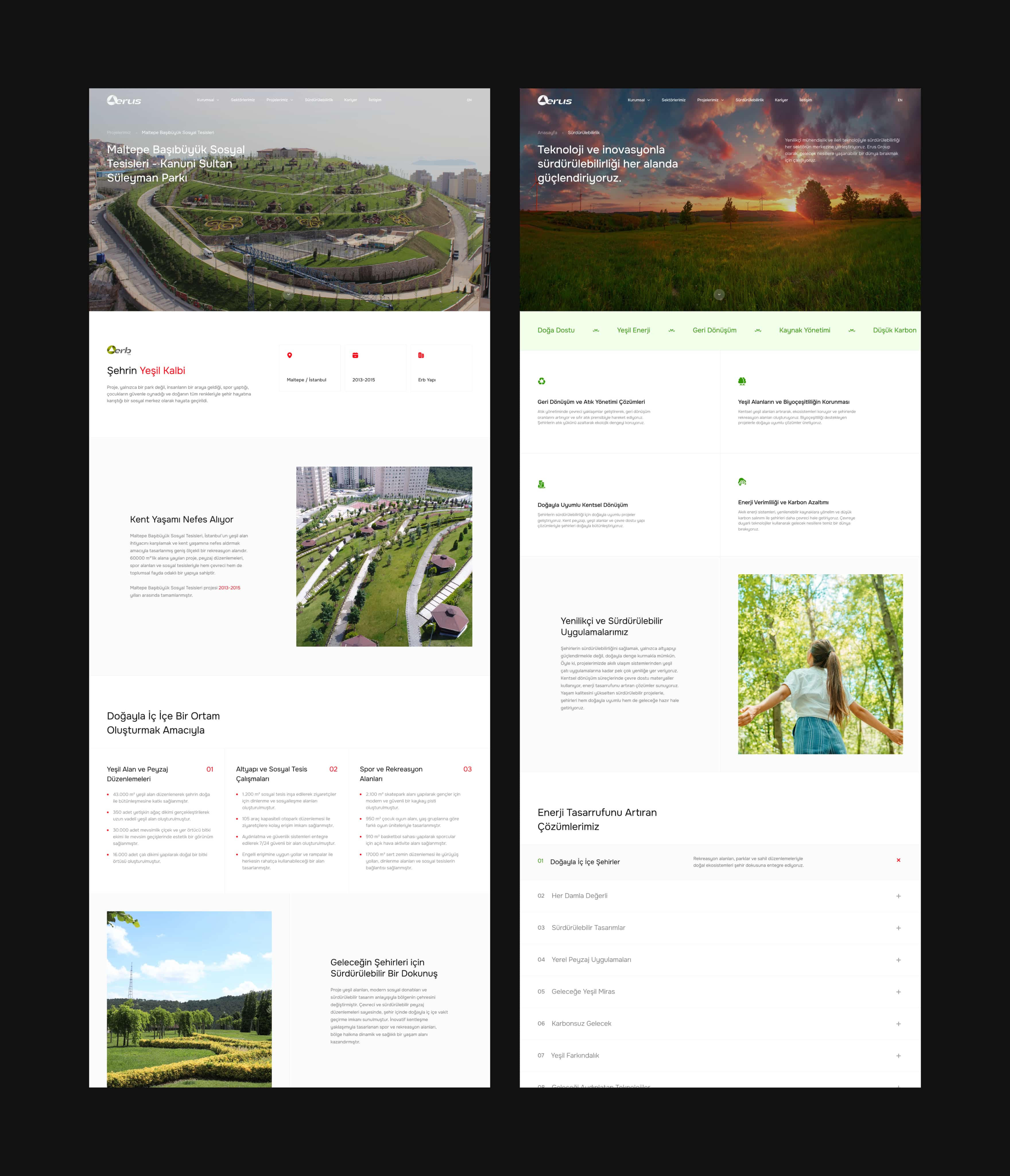This screenshot has width=1010, height=1176.
Task: Click the woman in forest photo
Action: 821,664
